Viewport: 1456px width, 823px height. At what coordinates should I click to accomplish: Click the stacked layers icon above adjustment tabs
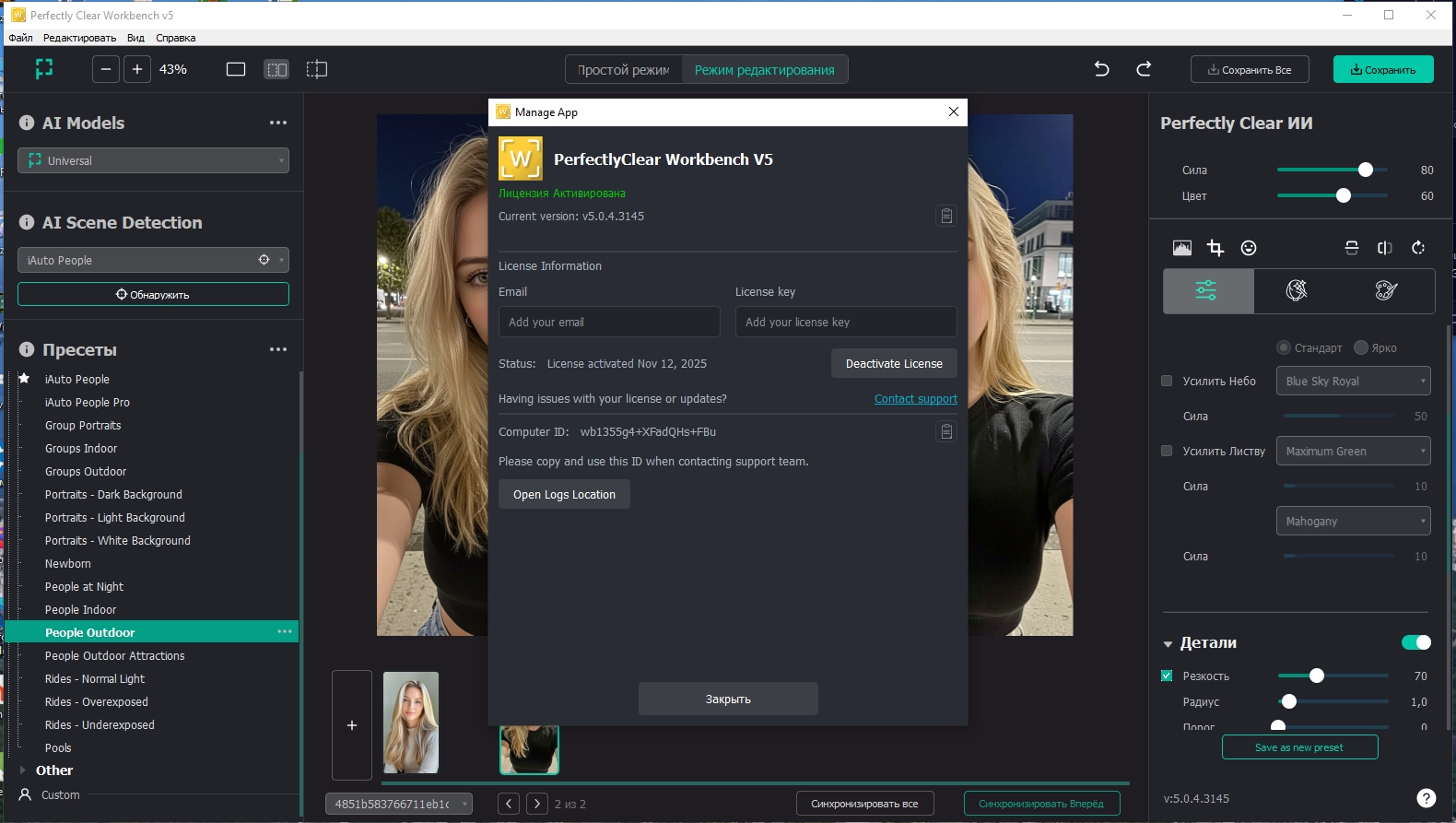click(x=1352, y=248)
